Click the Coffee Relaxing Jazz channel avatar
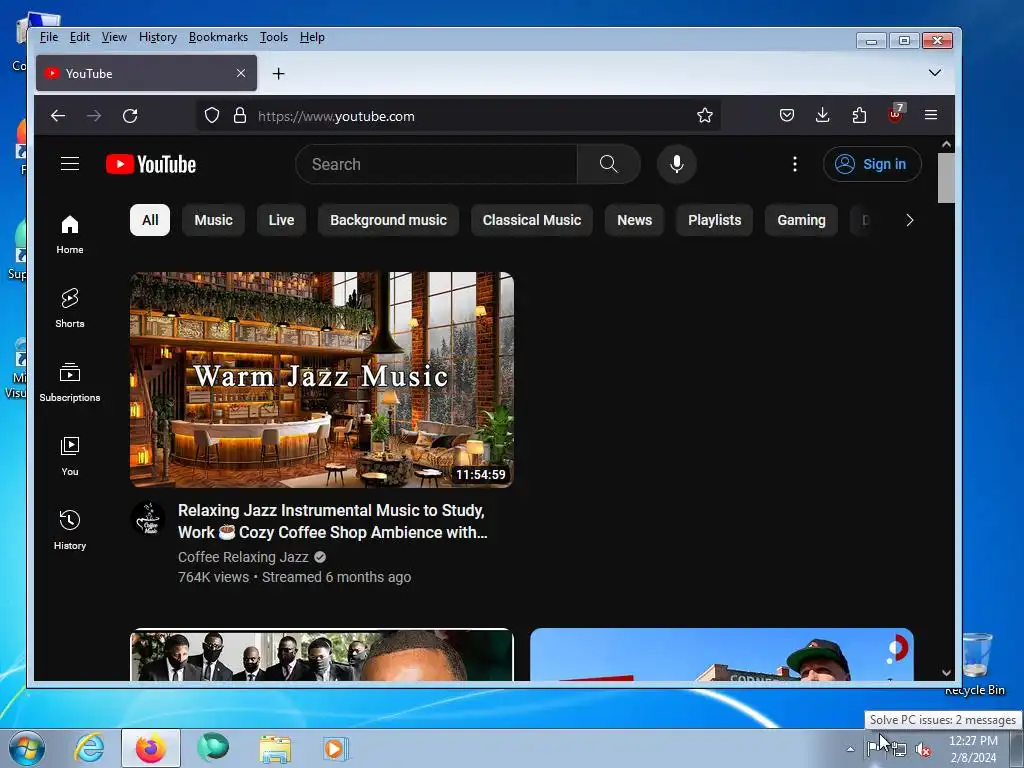This screenshot has width=1024, height=768. tap(148, 518)
